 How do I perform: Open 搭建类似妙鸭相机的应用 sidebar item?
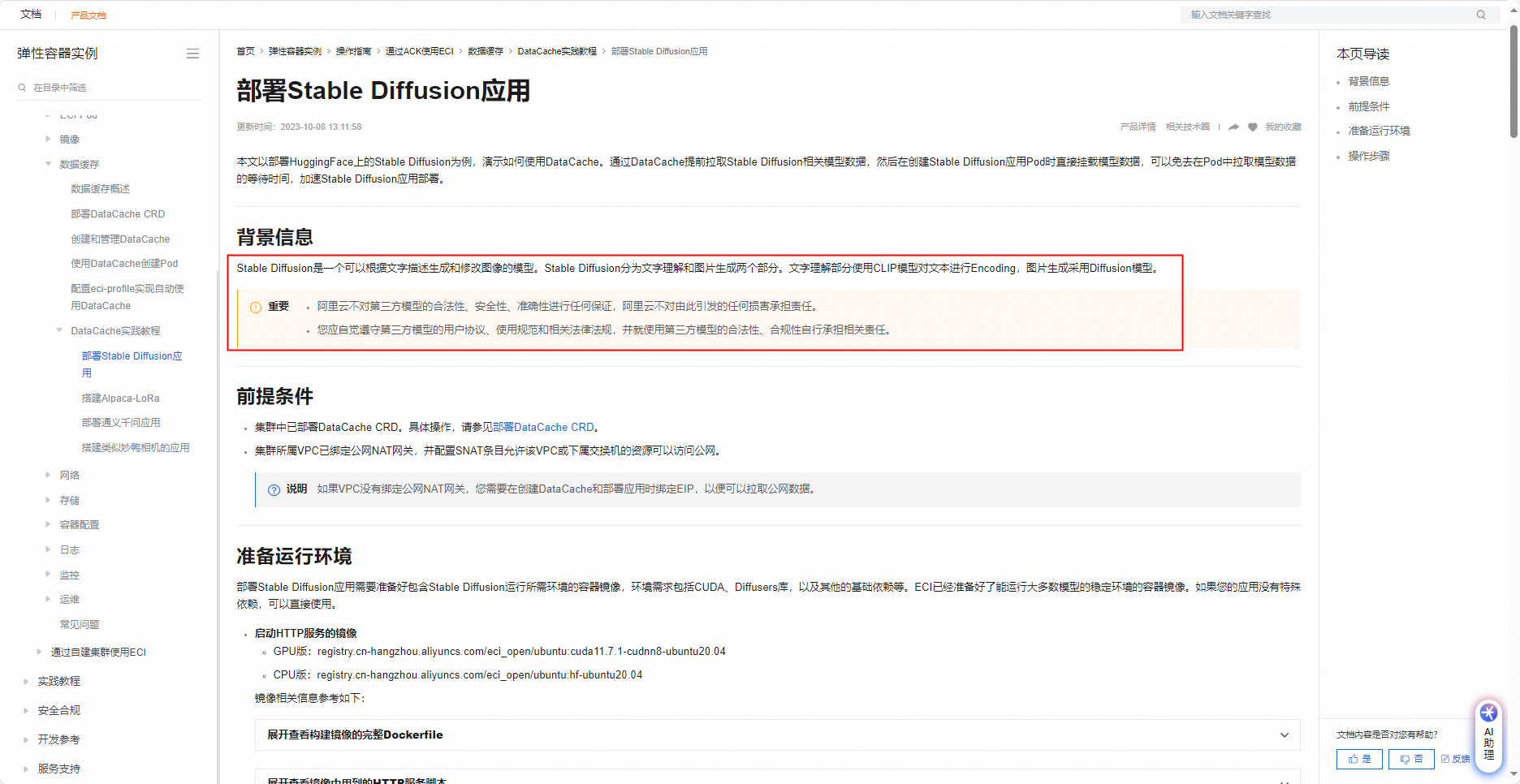136,448
